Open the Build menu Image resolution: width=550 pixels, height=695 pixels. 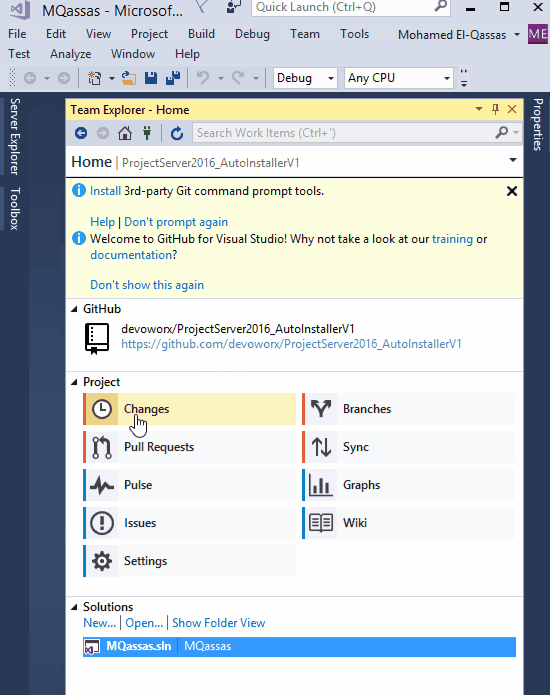point(201,34)
